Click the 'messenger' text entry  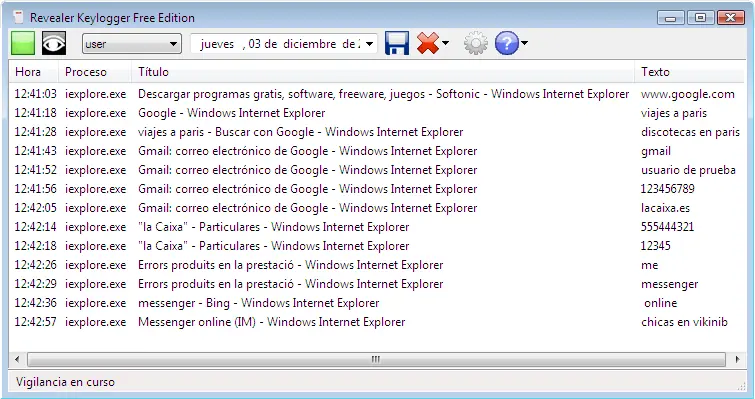click(669, 284)
